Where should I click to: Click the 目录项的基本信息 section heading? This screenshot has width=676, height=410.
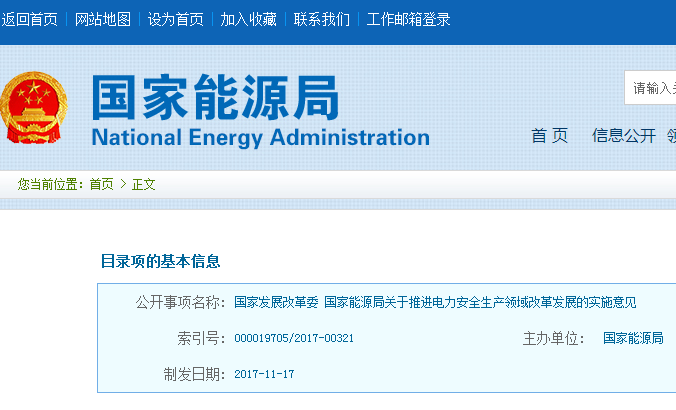click(x=160, y=262)
